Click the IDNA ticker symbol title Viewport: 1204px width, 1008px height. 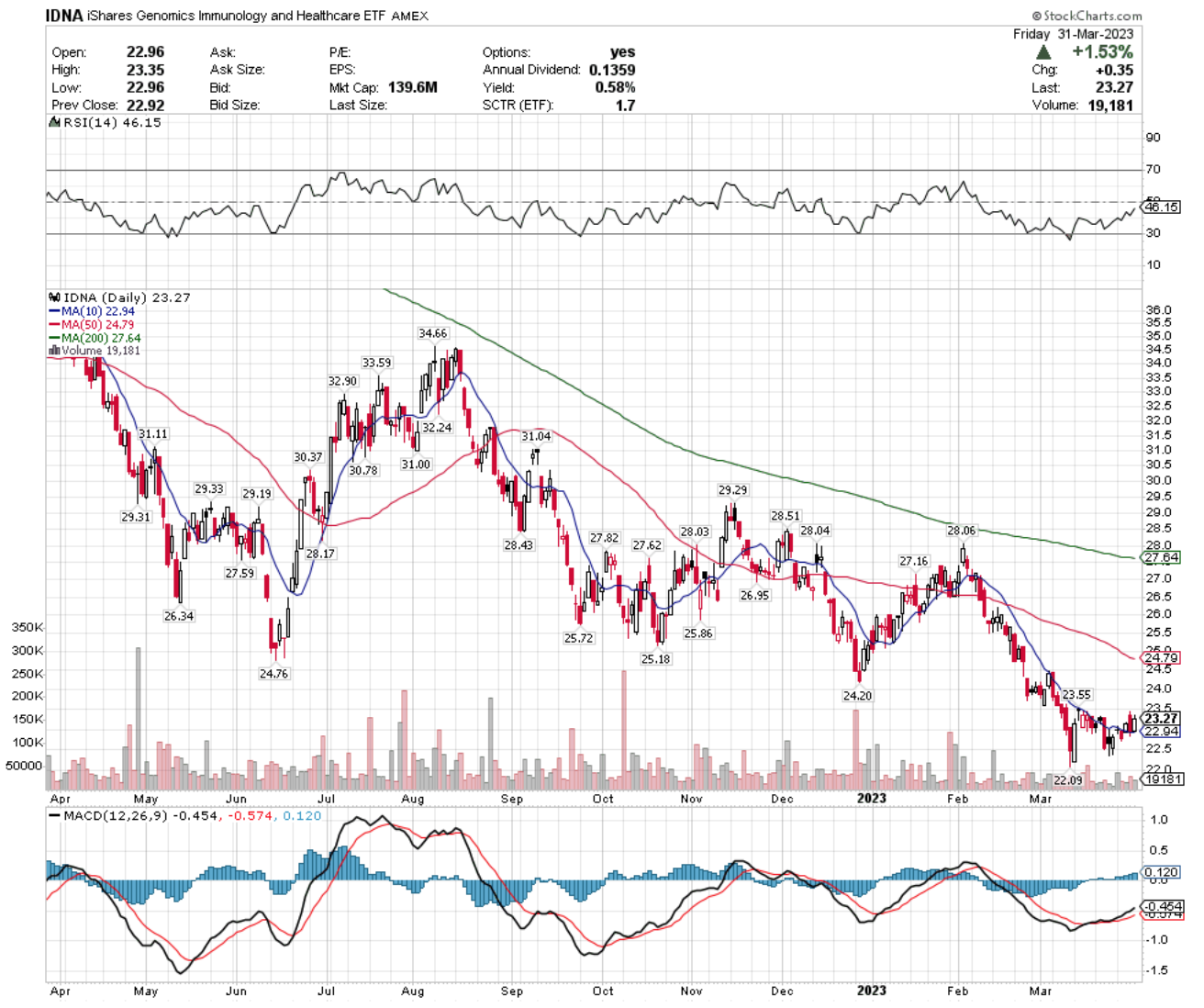click(x=64, y=16)
